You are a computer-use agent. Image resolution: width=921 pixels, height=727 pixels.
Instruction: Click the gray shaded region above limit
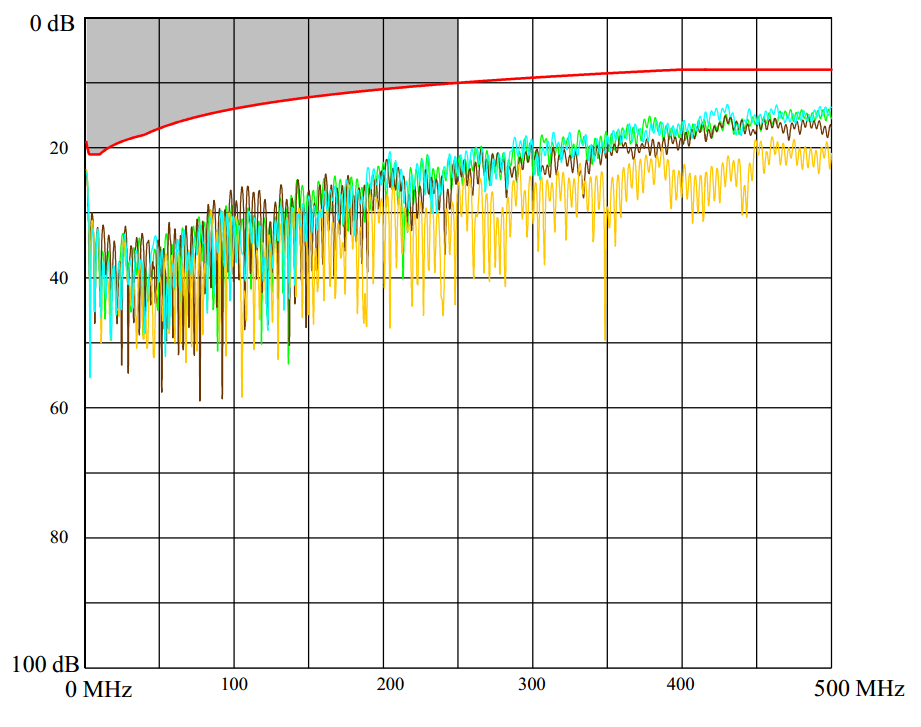pyautogui.click(x=270, y=59)
